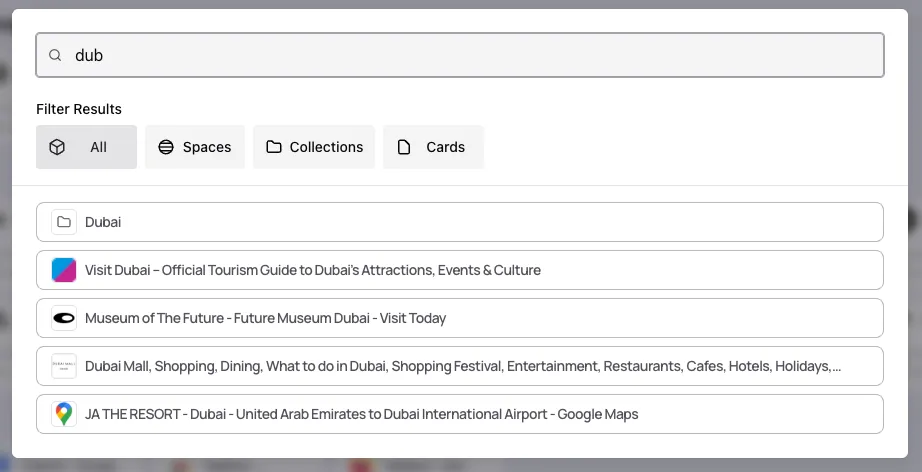This screenshot has width=922, height=472.
Task: Select the All filter tab
Action: click(x=86, y=147)
